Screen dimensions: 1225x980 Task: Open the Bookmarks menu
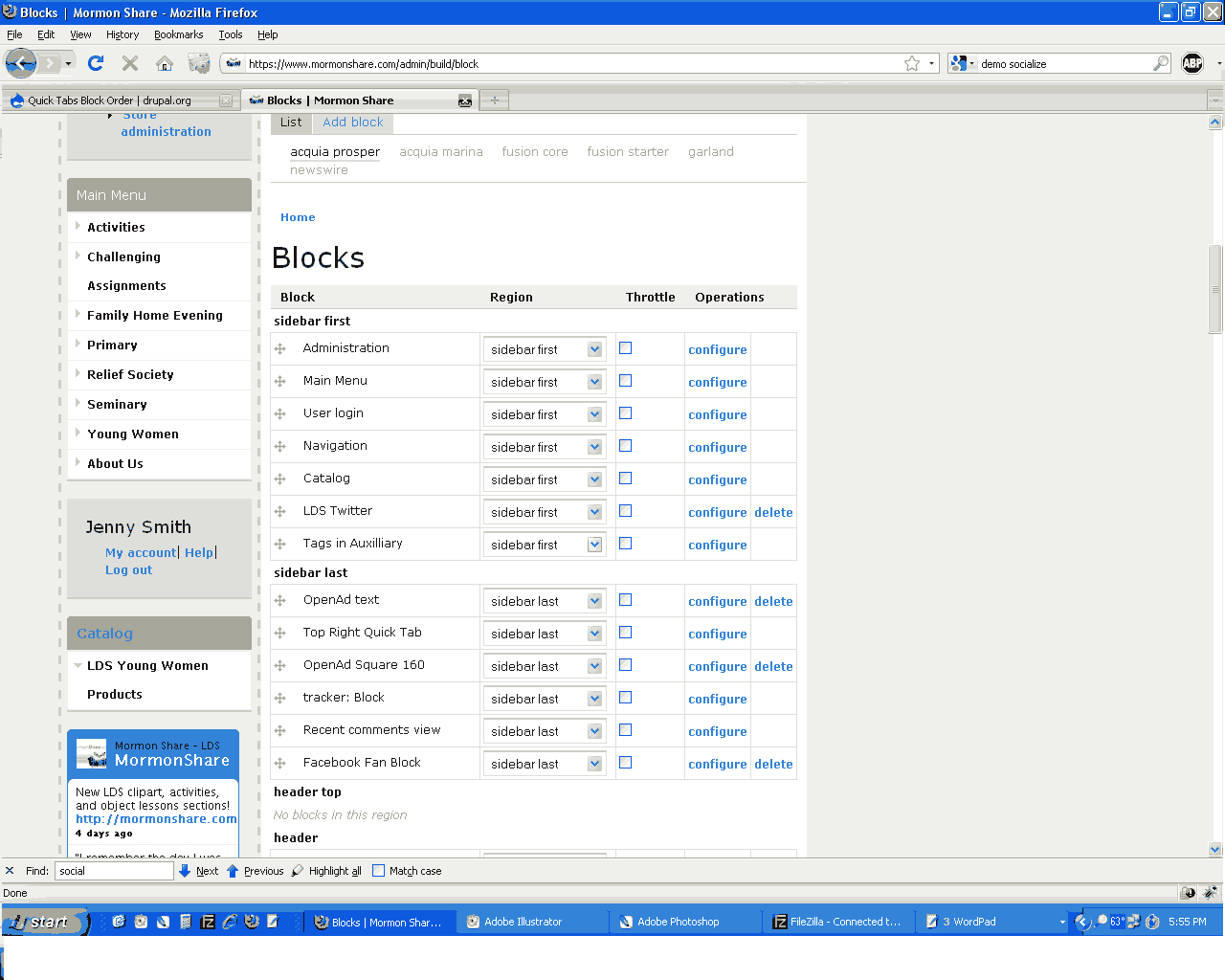(x=178, y=33)
